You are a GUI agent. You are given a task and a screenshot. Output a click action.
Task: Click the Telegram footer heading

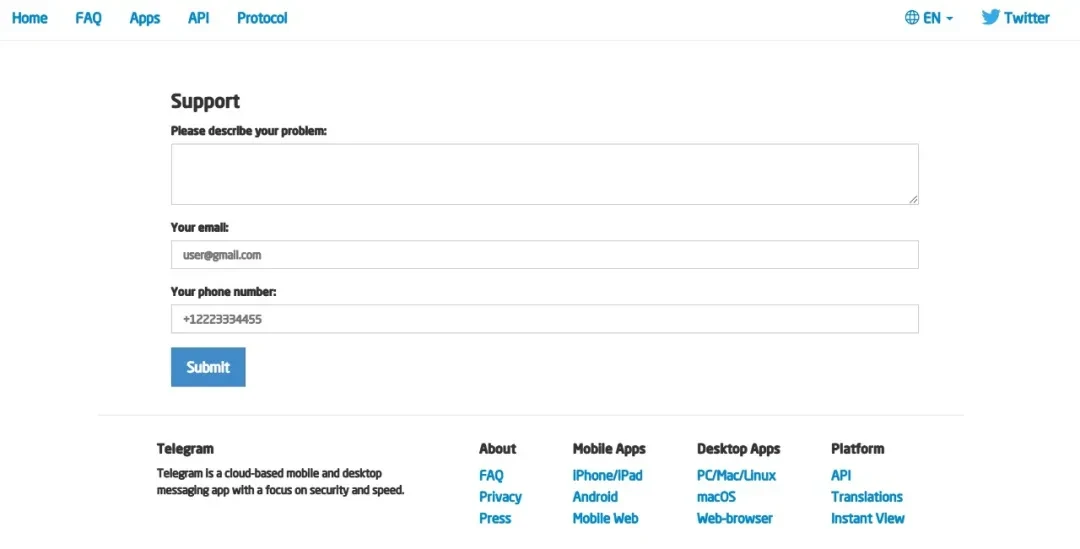point(185,449)
